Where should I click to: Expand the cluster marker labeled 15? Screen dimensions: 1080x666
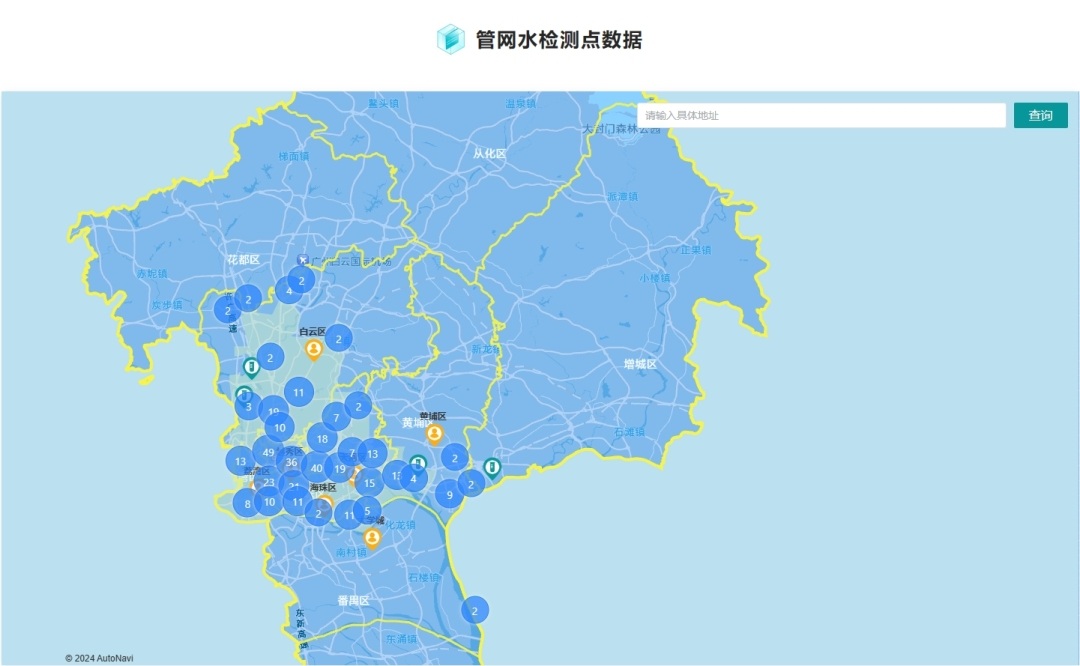tap(369, 483)
